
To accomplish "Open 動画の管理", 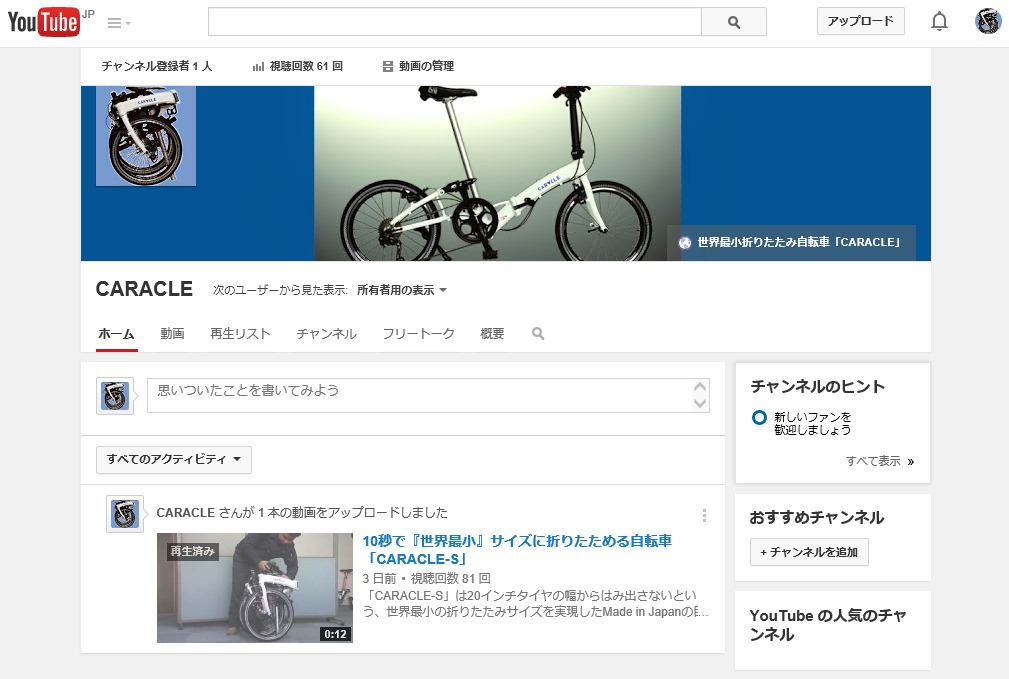I will [x=418, y=66].
